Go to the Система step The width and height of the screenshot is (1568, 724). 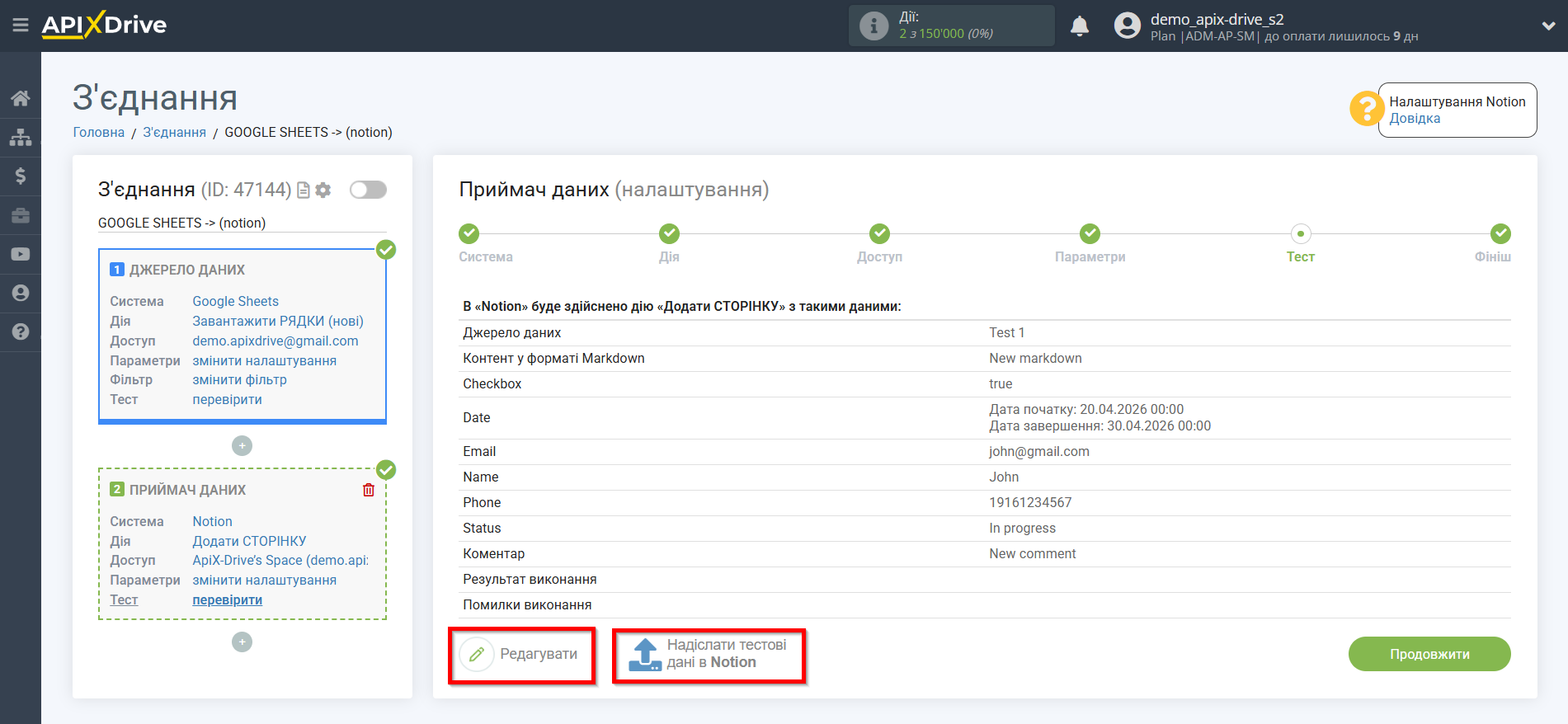pyautogui.click(x=469, y=234)
